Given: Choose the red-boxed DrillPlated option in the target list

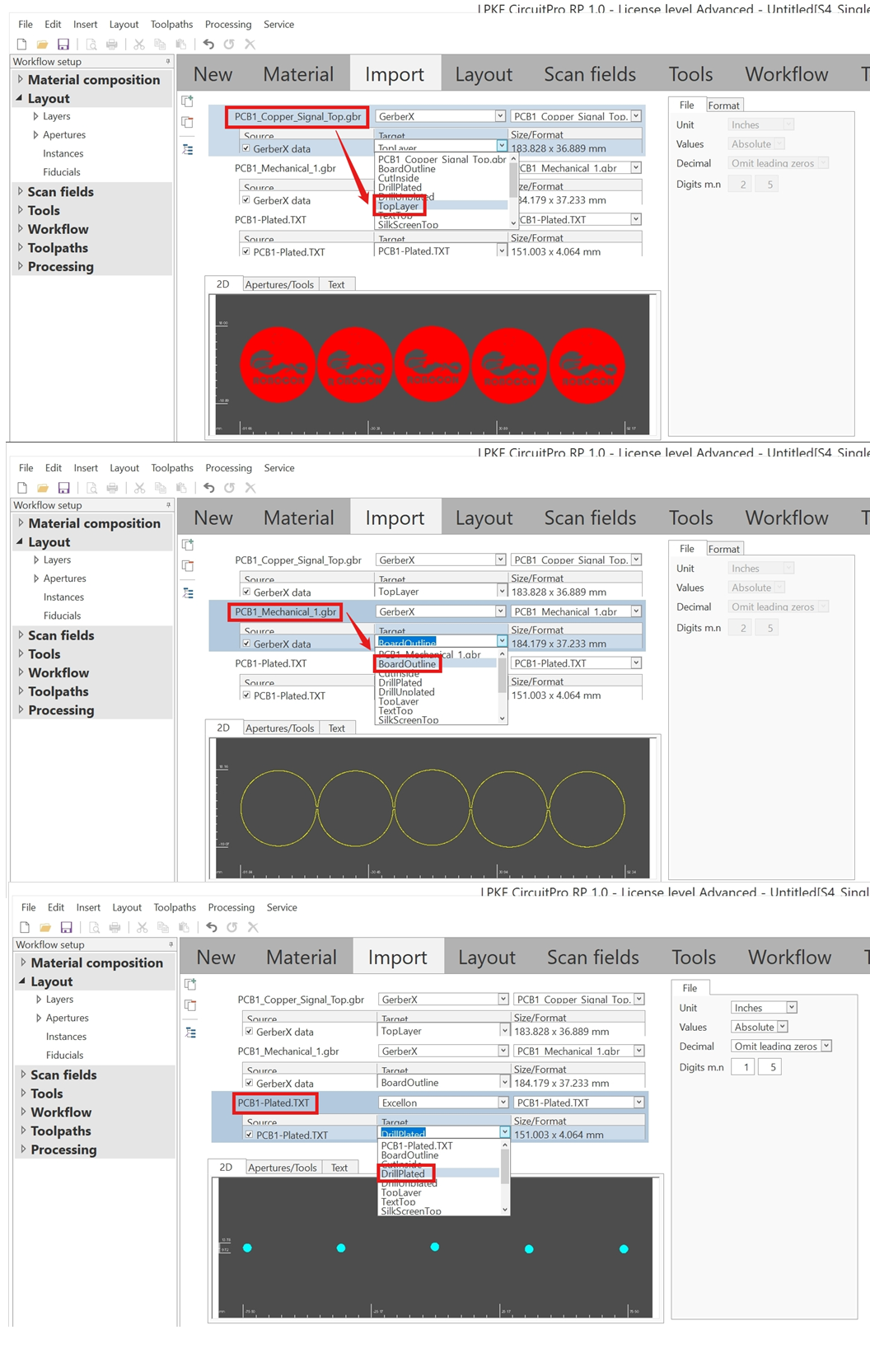Looking at the screenshot, I should pyautogui.click(x=403, y=1173).
